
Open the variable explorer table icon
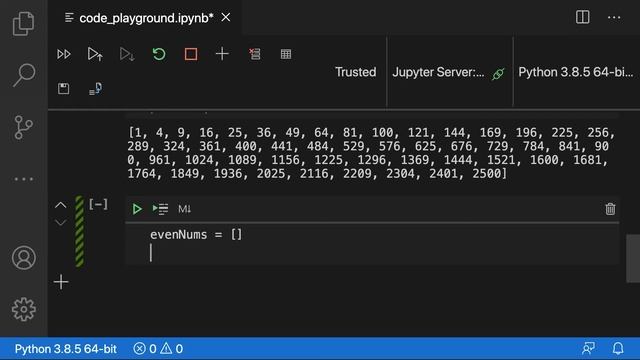(286, 54)
